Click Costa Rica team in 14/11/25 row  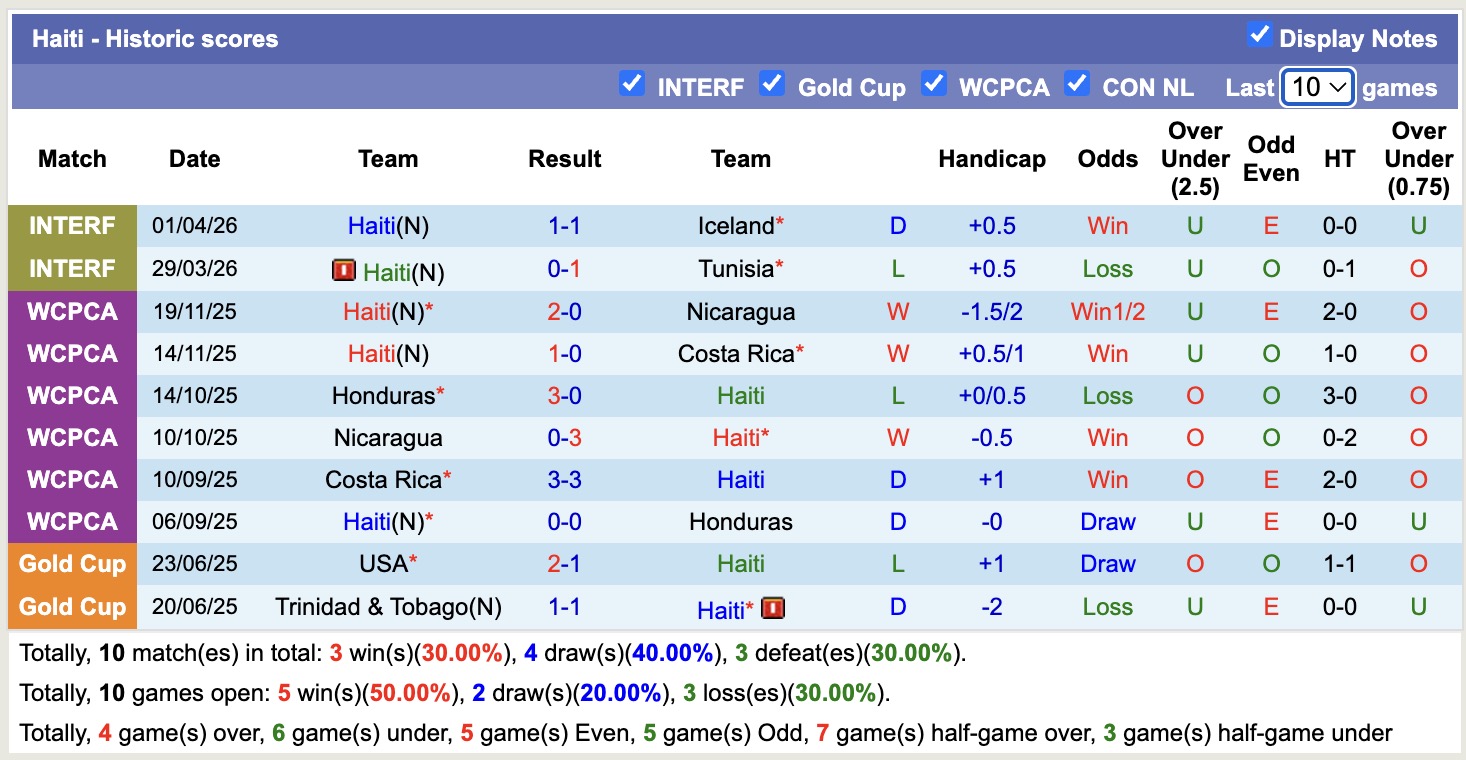pyautogui.click(x=736, y=354)
